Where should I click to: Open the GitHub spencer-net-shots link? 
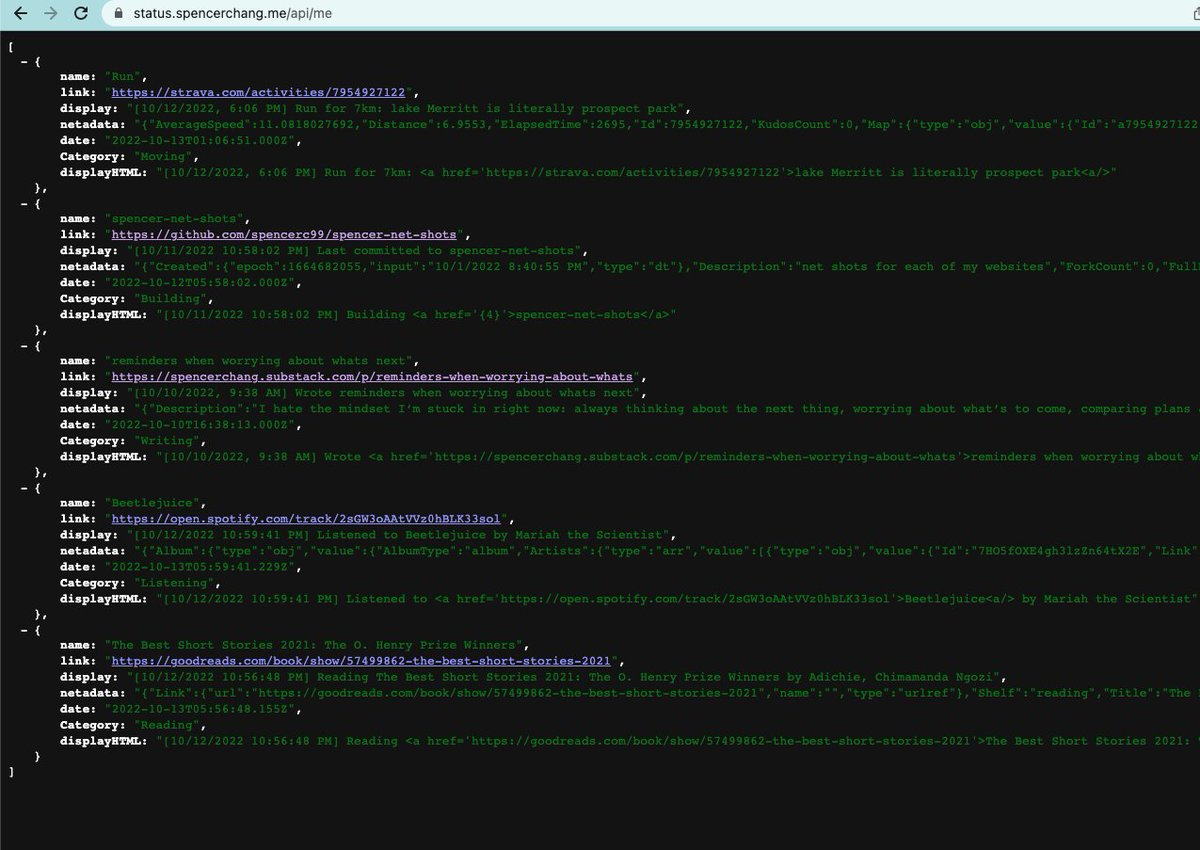pos(284,234)
